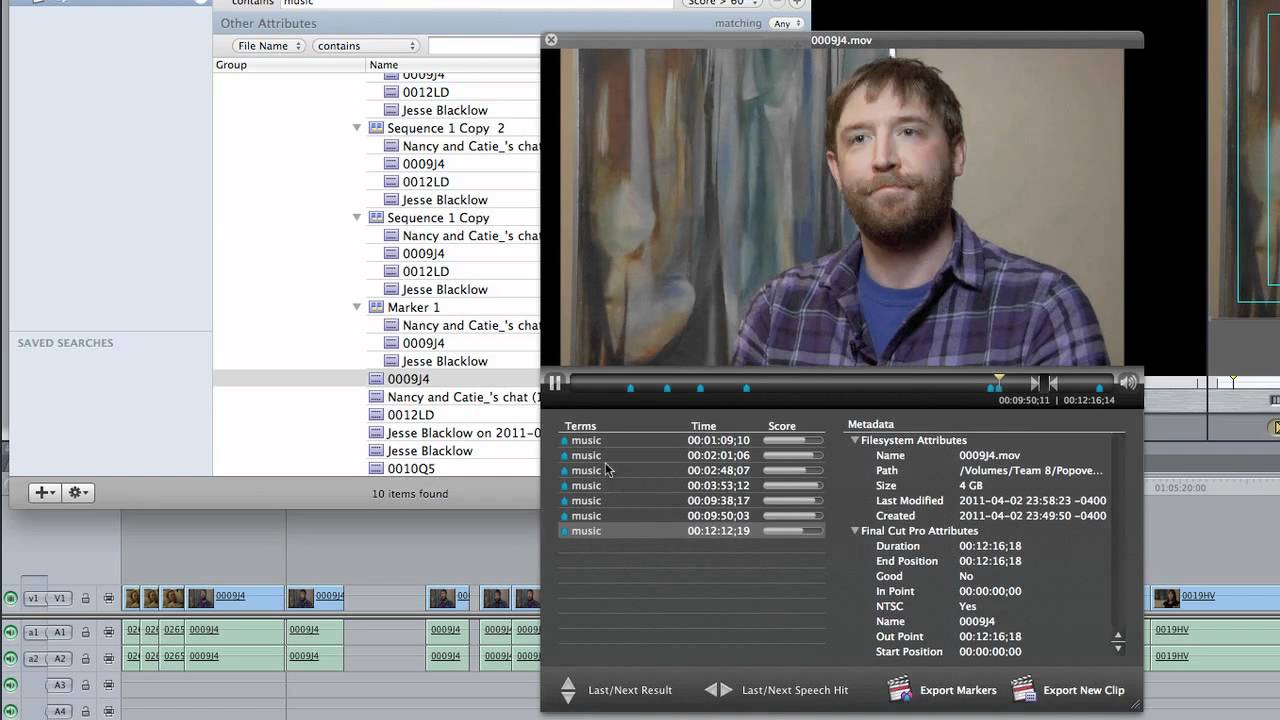Toggle Auto Select on the V1 track
1280x720 pixels.
tap(108, 598)
